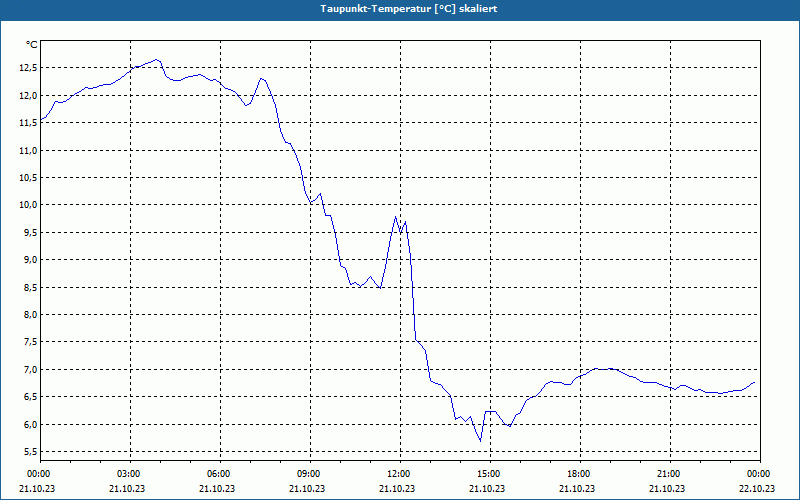The width and height of the screenshot is (800, 500).
Task: Click the '6,0' y-axis value
Action: [31, 424]
